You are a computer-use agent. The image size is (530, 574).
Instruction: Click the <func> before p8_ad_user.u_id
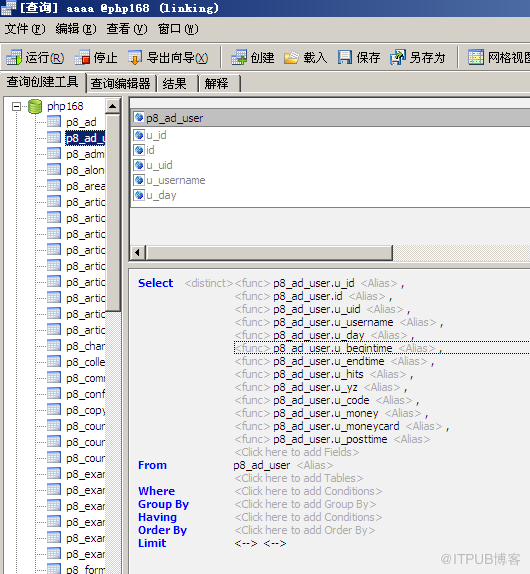click(x=252, y=283)
